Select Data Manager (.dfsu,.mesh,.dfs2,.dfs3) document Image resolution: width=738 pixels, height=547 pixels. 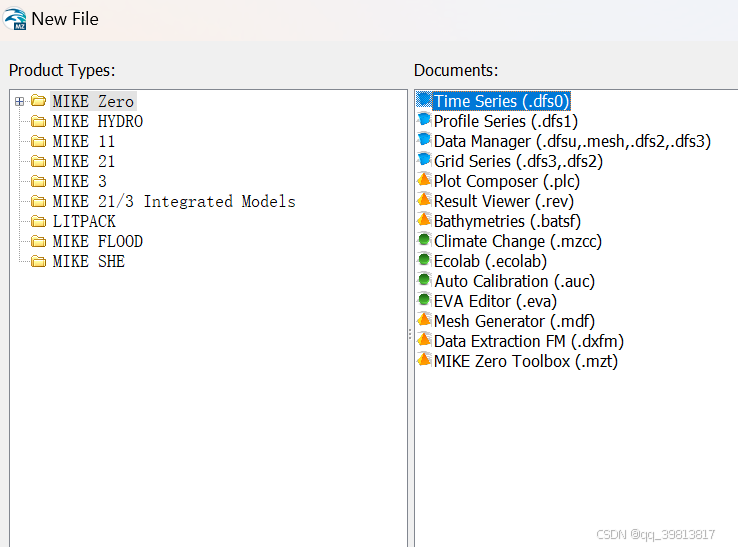[x=572, y=141]
